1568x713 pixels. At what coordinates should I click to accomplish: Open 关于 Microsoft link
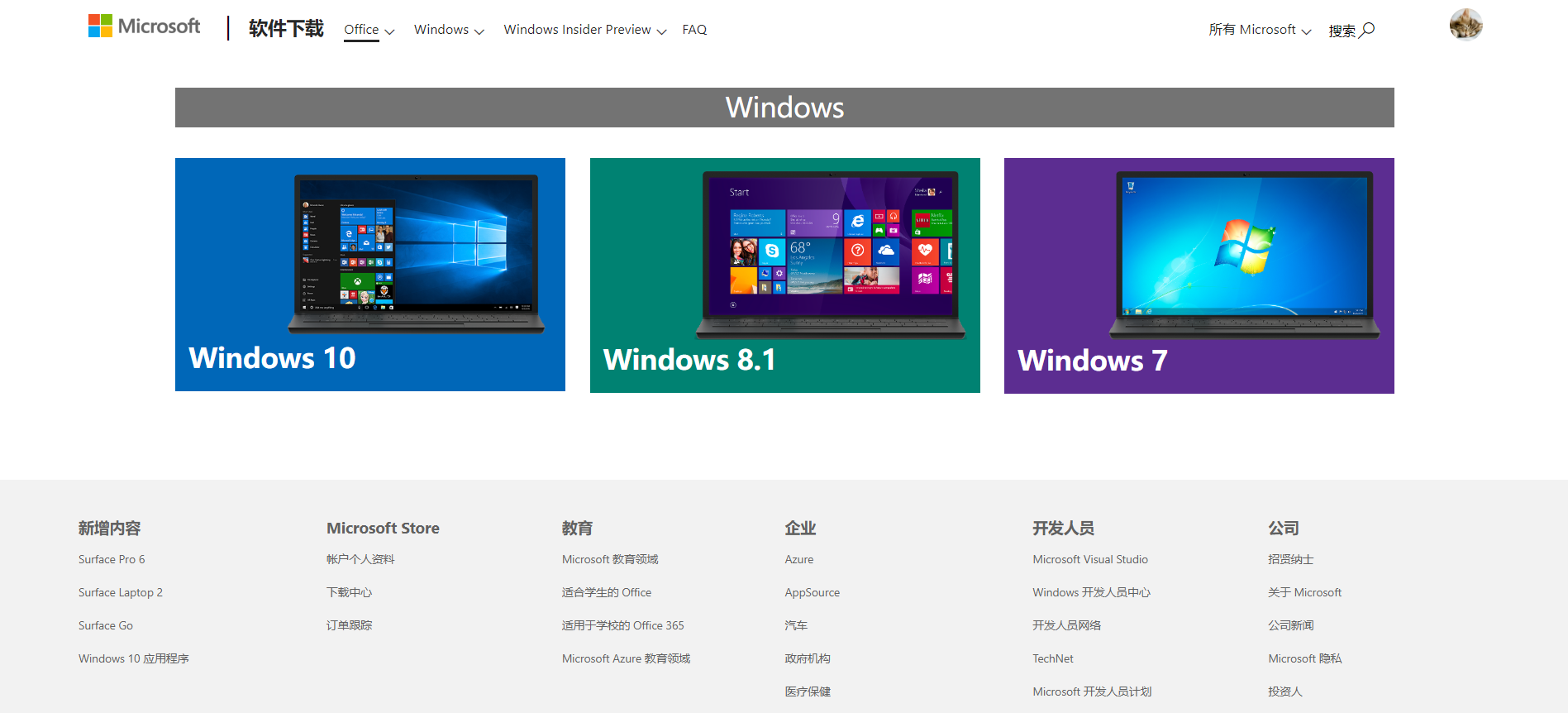point(1305,592)
